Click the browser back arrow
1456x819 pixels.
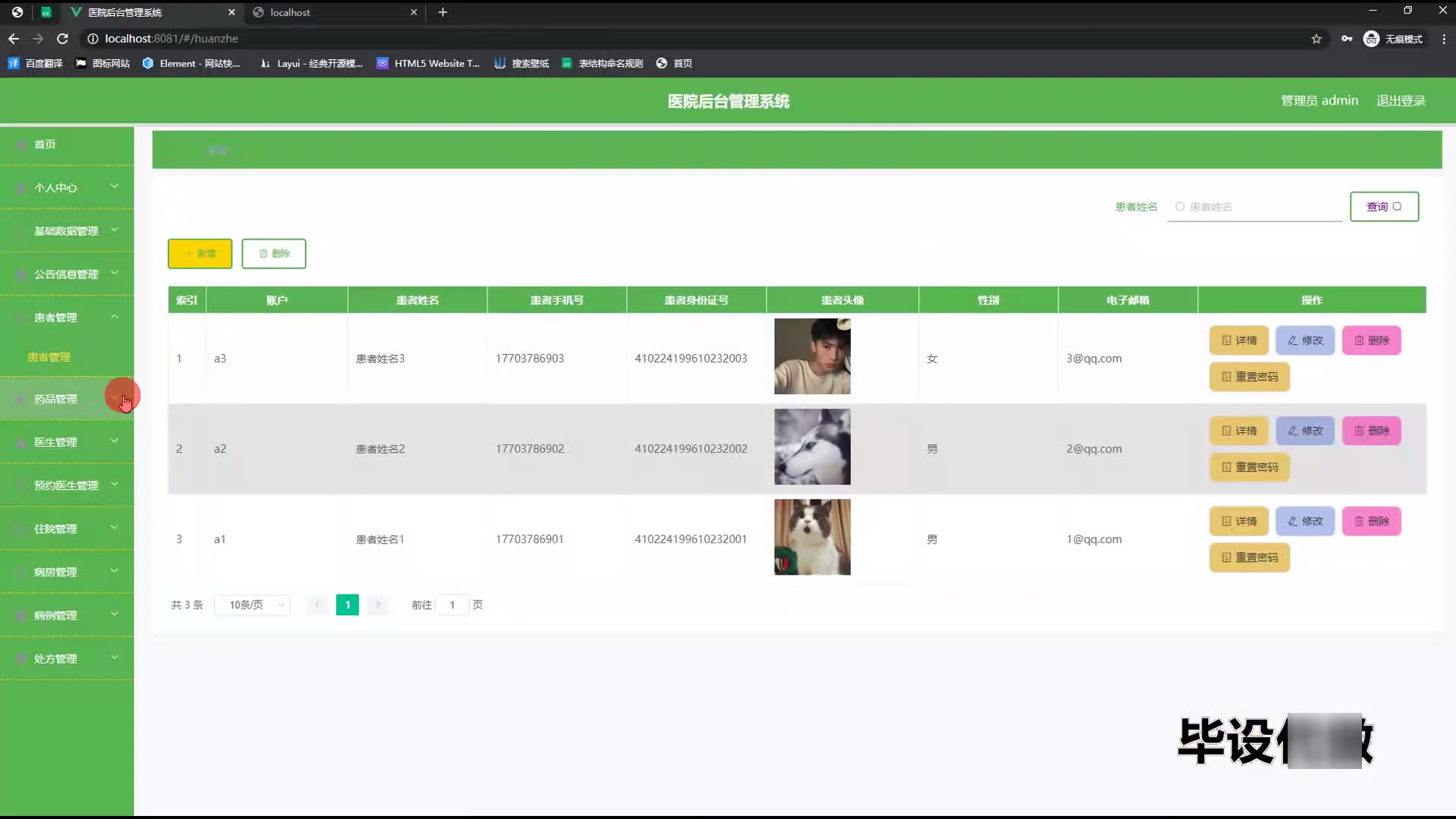(14, 39)
